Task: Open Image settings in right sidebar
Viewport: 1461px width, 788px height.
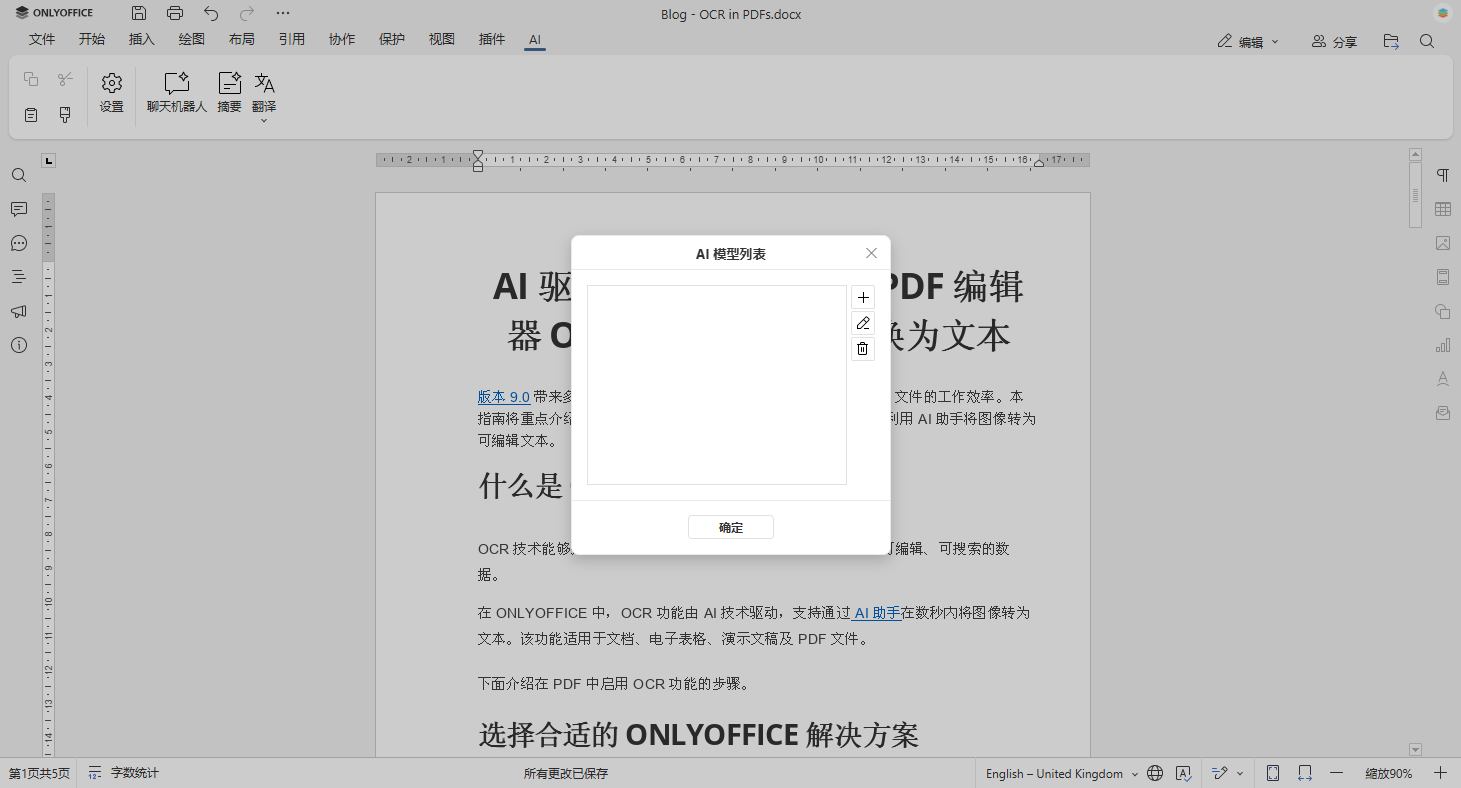Action: pyautogui.click(x=1443, y=243)
